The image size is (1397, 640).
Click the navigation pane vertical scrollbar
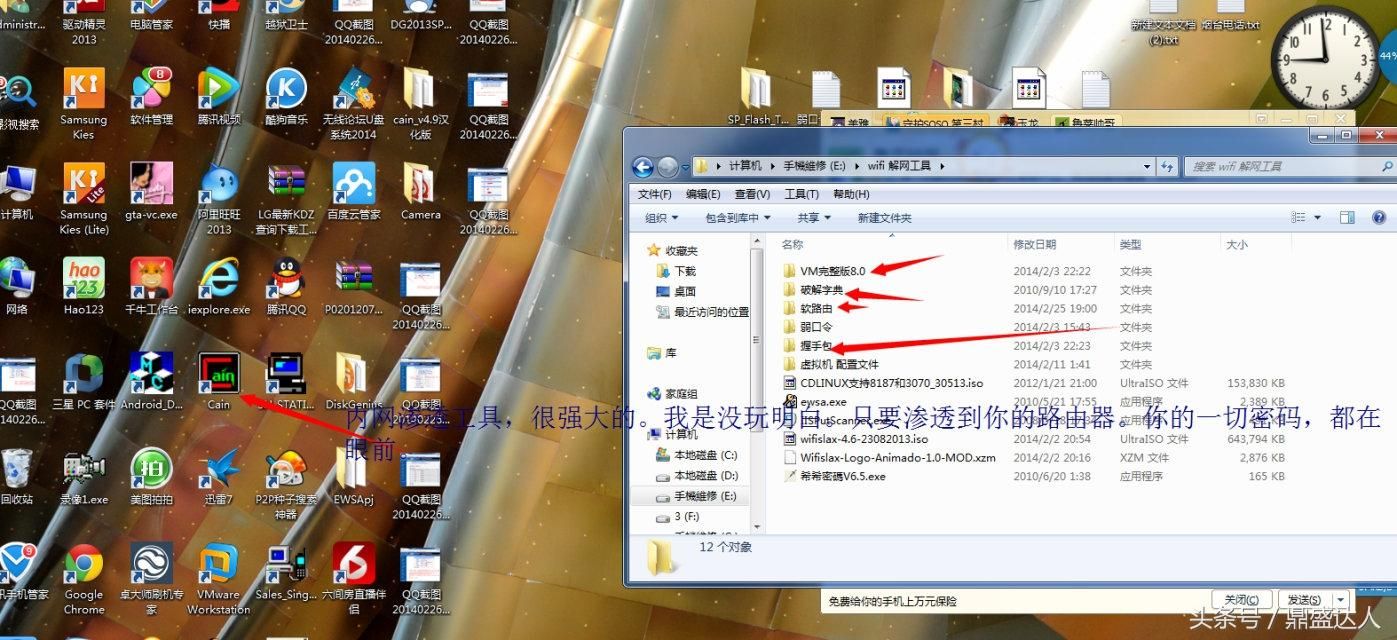tap(758, 383)
